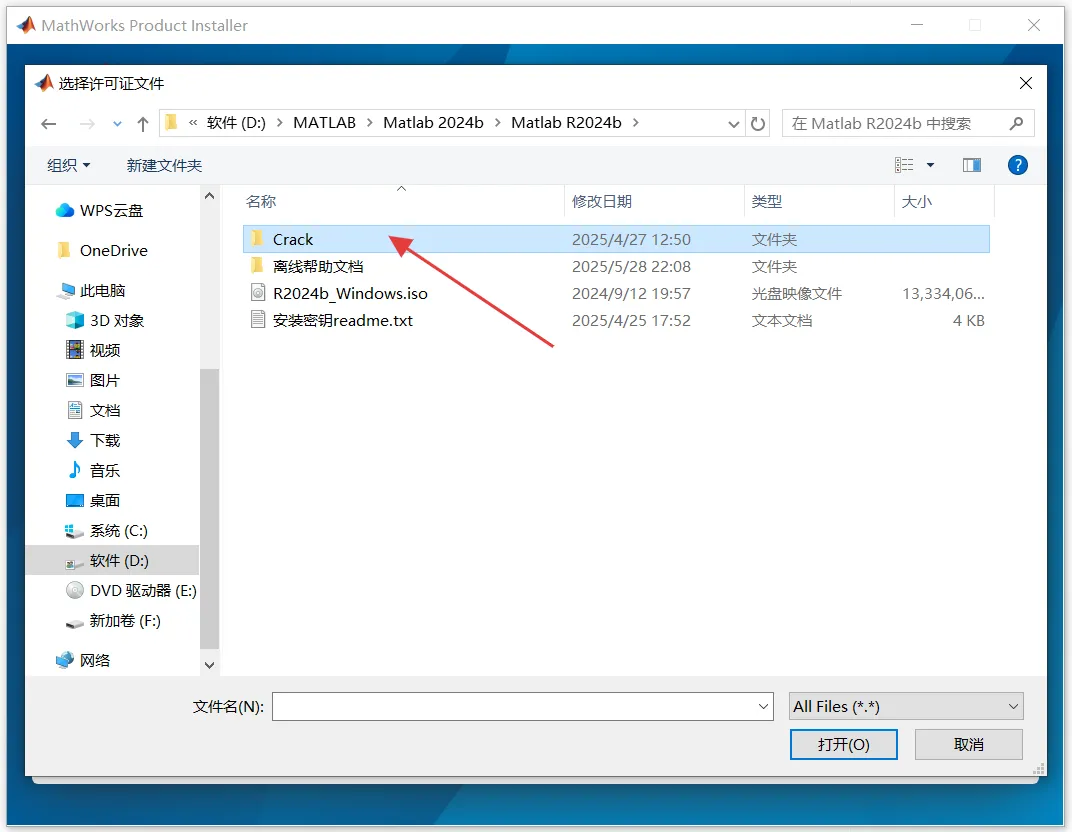Create a new folder with 新建文件夹

pyautogui.click(x=164, y=165)
